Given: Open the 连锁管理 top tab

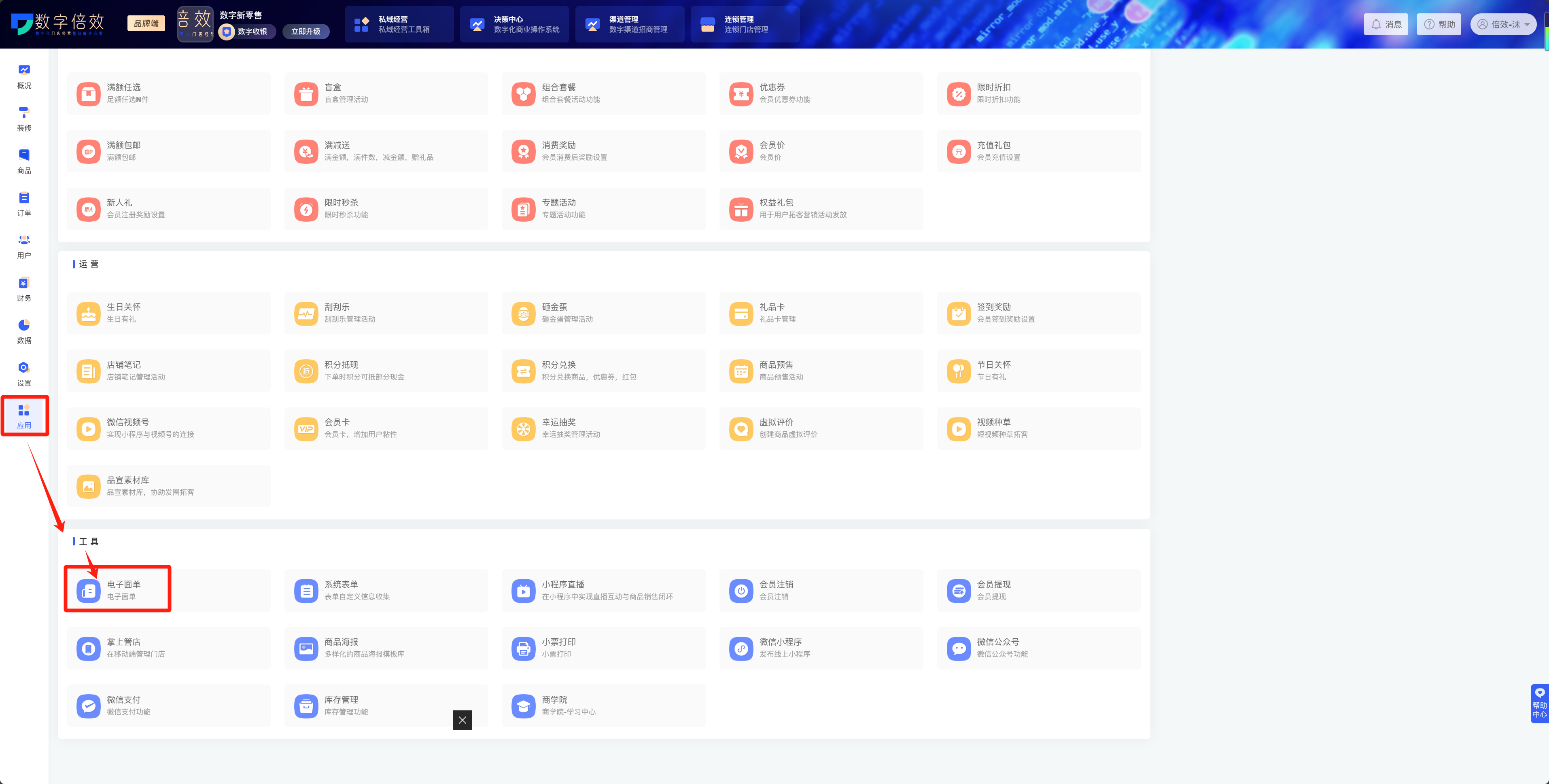Looking at the screenshot, I should (745, 24).
